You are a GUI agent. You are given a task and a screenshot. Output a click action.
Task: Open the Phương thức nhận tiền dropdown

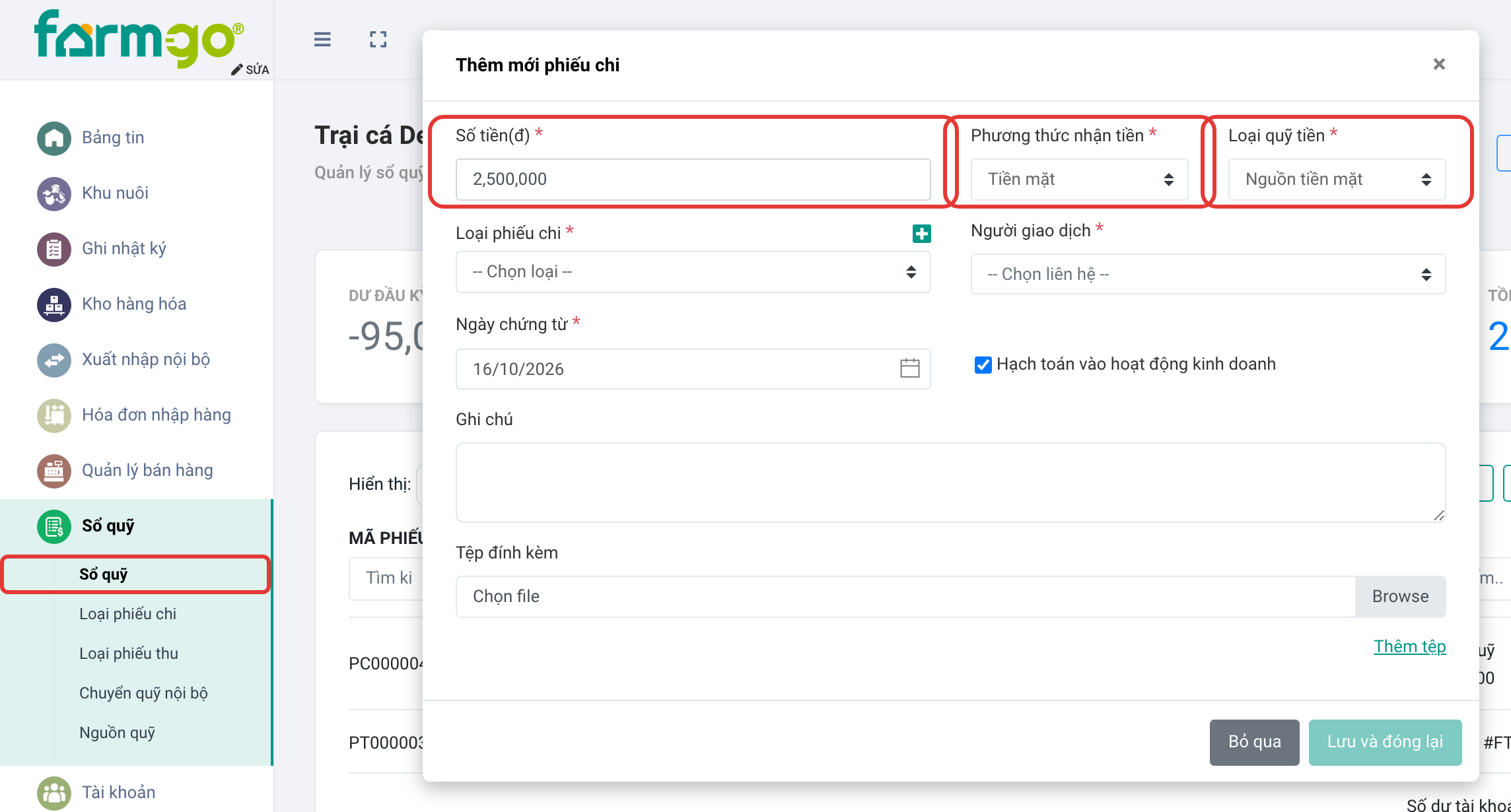tap(1079, 179)
